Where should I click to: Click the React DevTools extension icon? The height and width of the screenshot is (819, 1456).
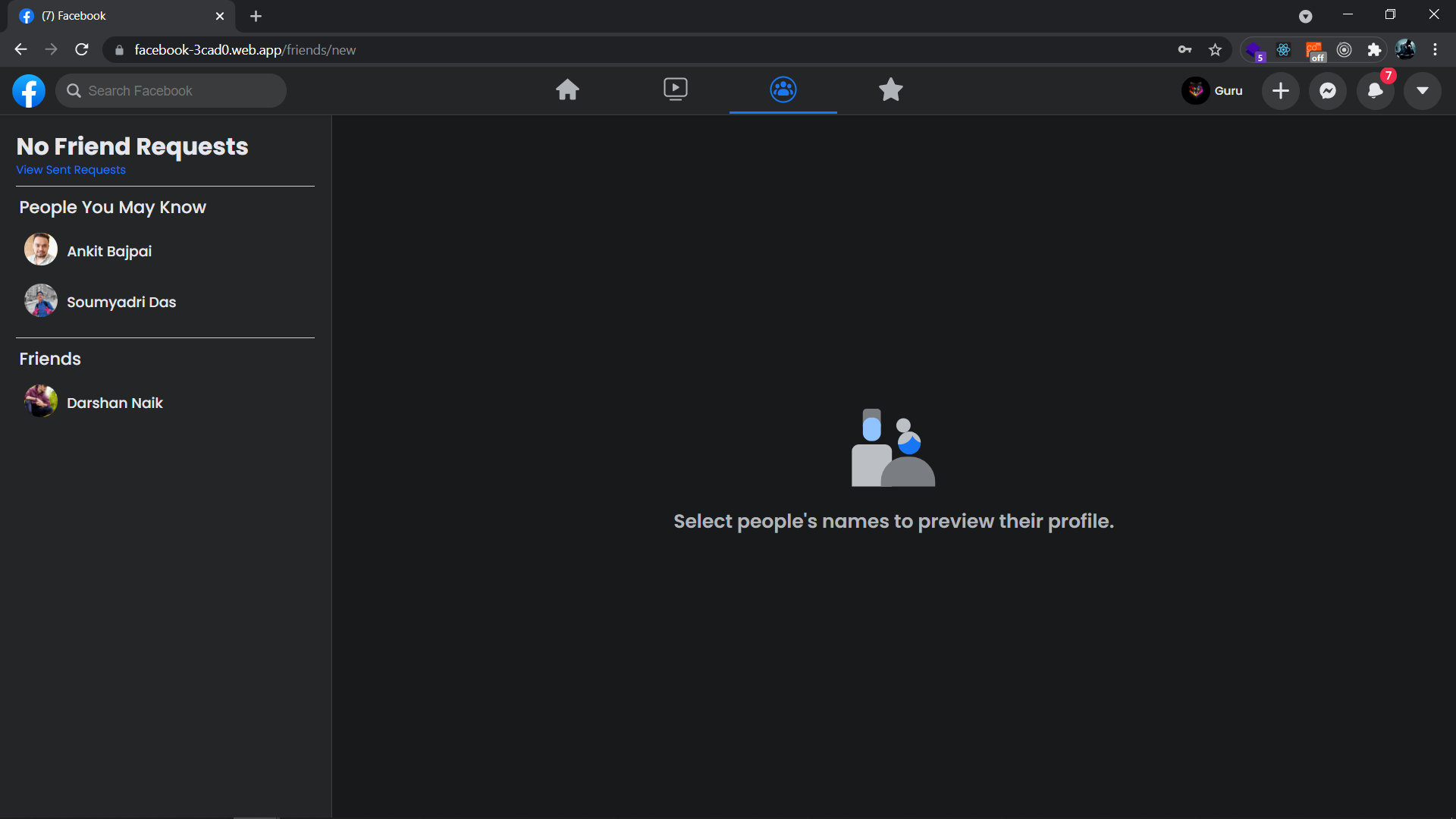[x=1283, y=50]
